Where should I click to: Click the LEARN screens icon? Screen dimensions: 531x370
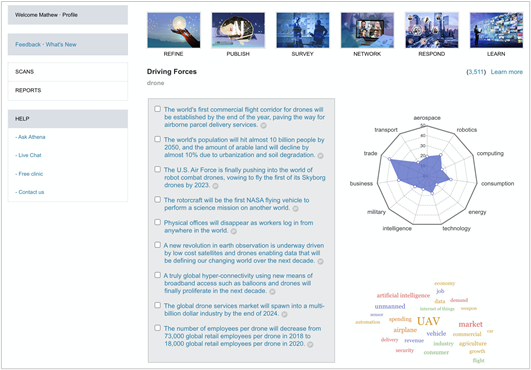pyautogui.click(x=496, y=30)
